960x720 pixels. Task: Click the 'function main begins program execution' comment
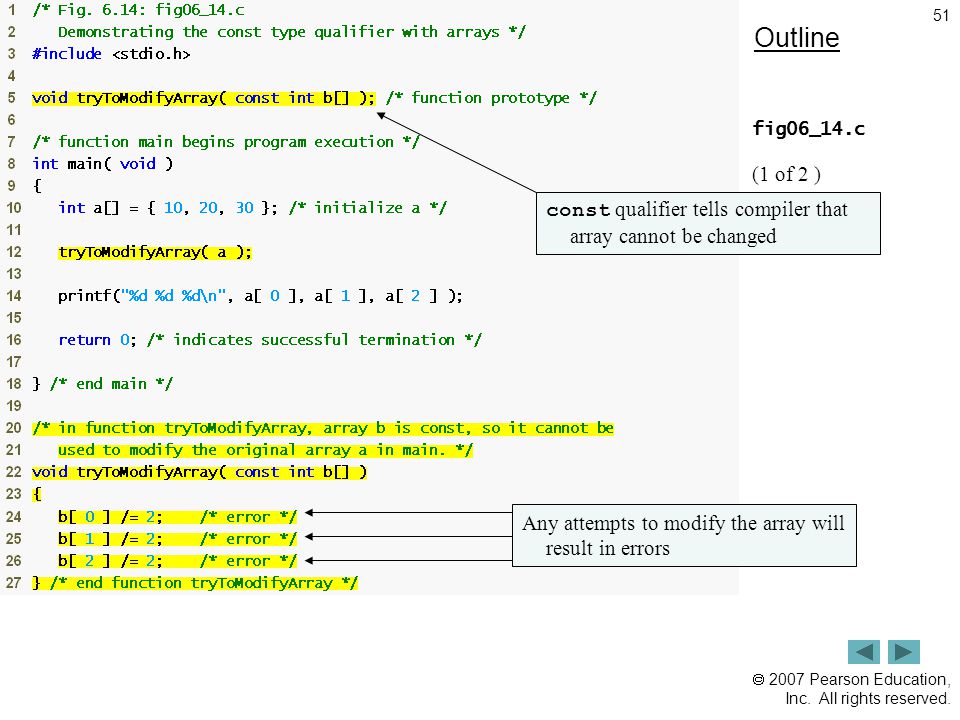(226, 142)
